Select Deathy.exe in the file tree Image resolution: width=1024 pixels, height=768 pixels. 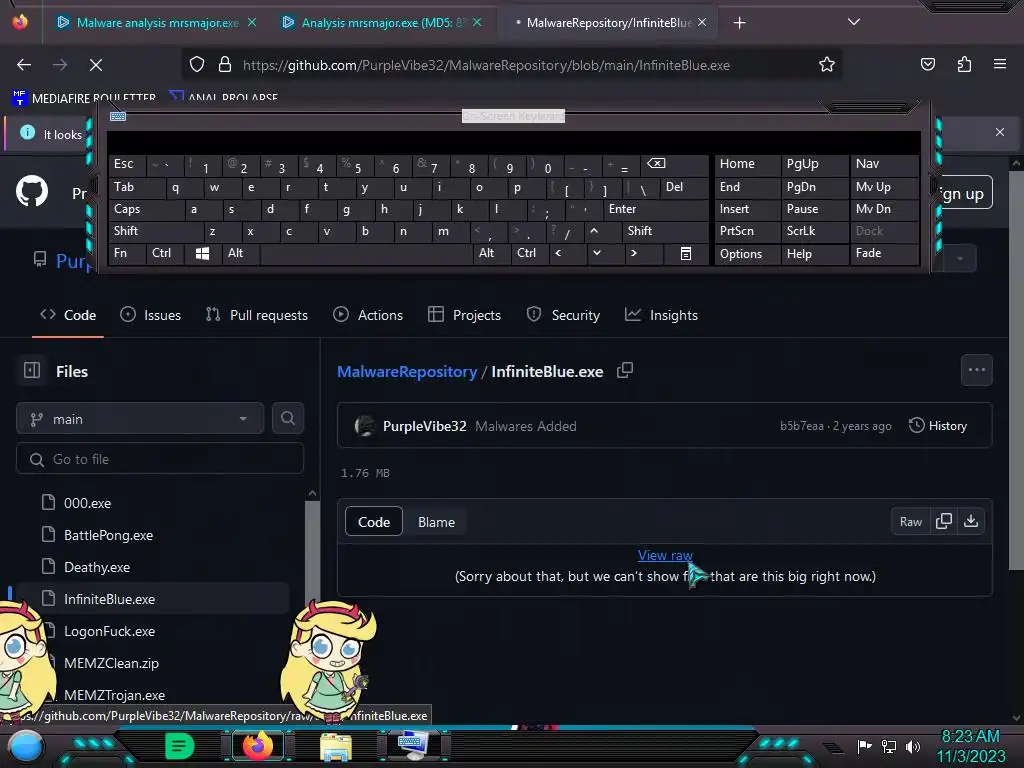pyautogui.click(x=97, y=568)
